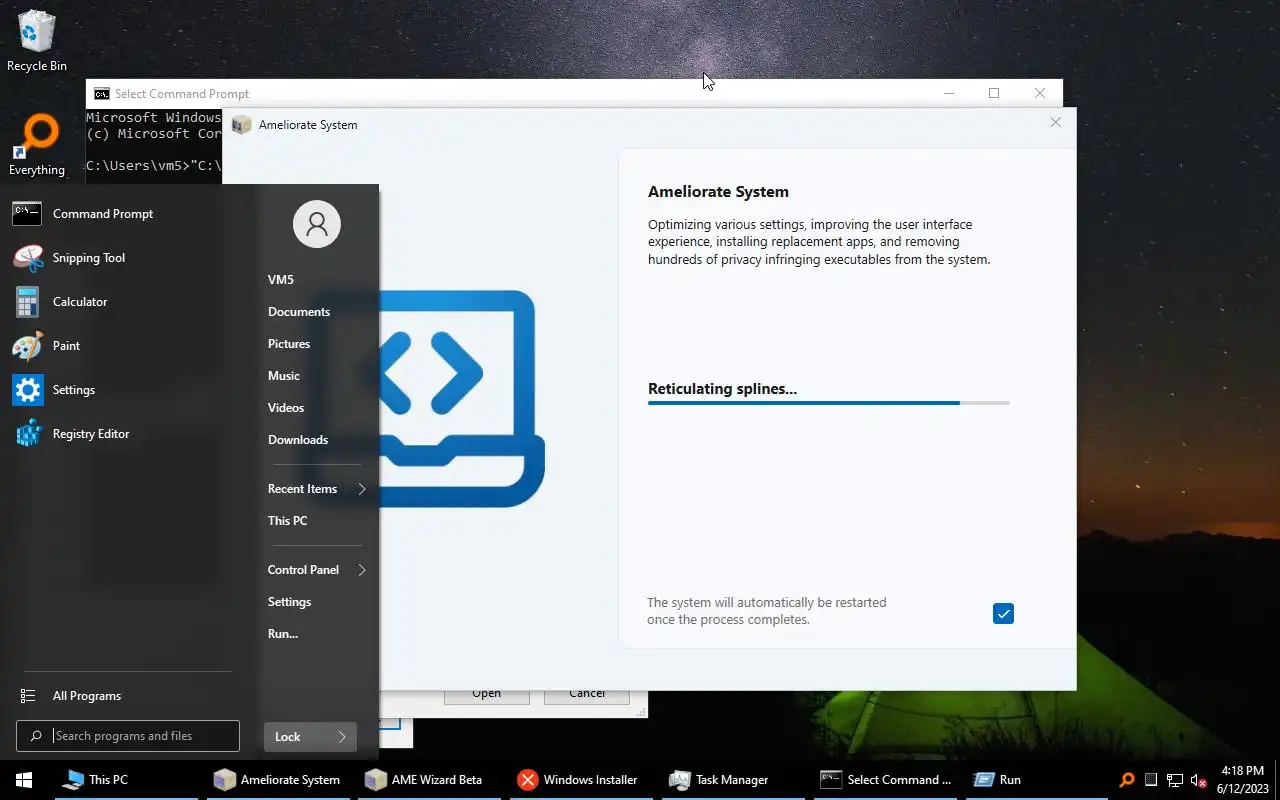This screenshot has width=1280, height=800.
Task: Close the Ameliorate System window
Action: pos(1055,123)
